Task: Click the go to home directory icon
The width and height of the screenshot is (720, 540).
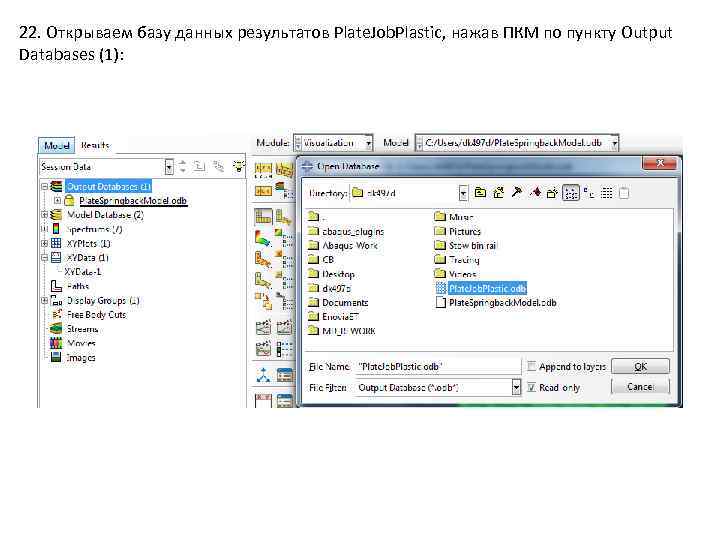Action: (498, 193)
